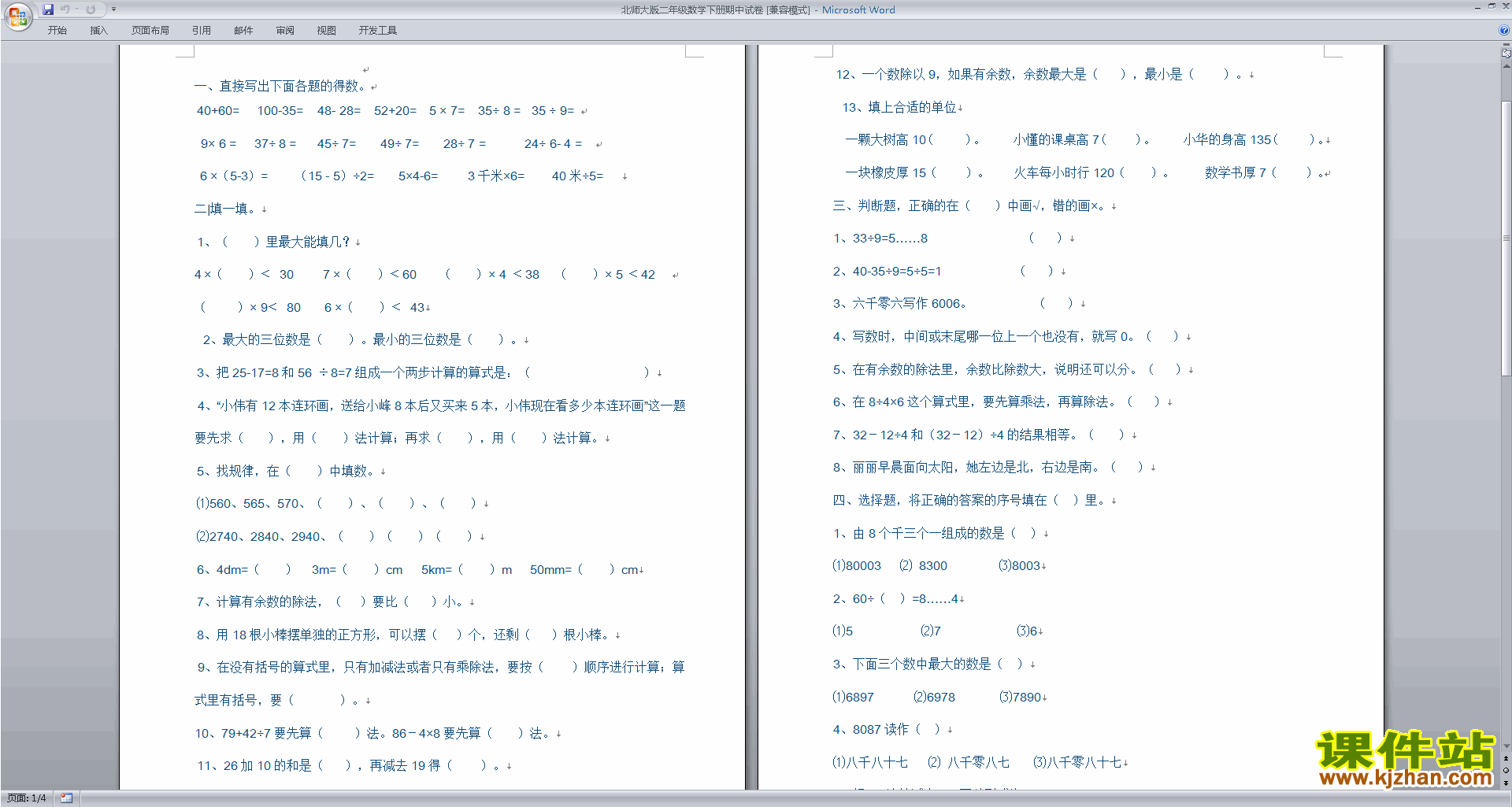Open the round Office button menu
This screenshot has height=807, width=1512.
pyautogui.click(x=17, y=16)
